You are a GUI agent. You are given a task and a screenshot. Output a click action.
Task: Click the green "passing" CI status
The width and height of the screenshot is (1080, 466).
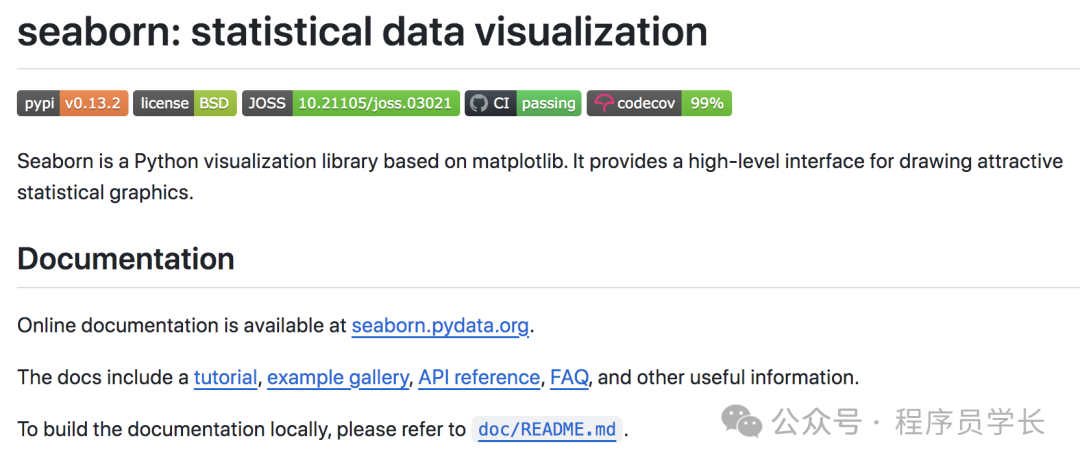(548, 103)
